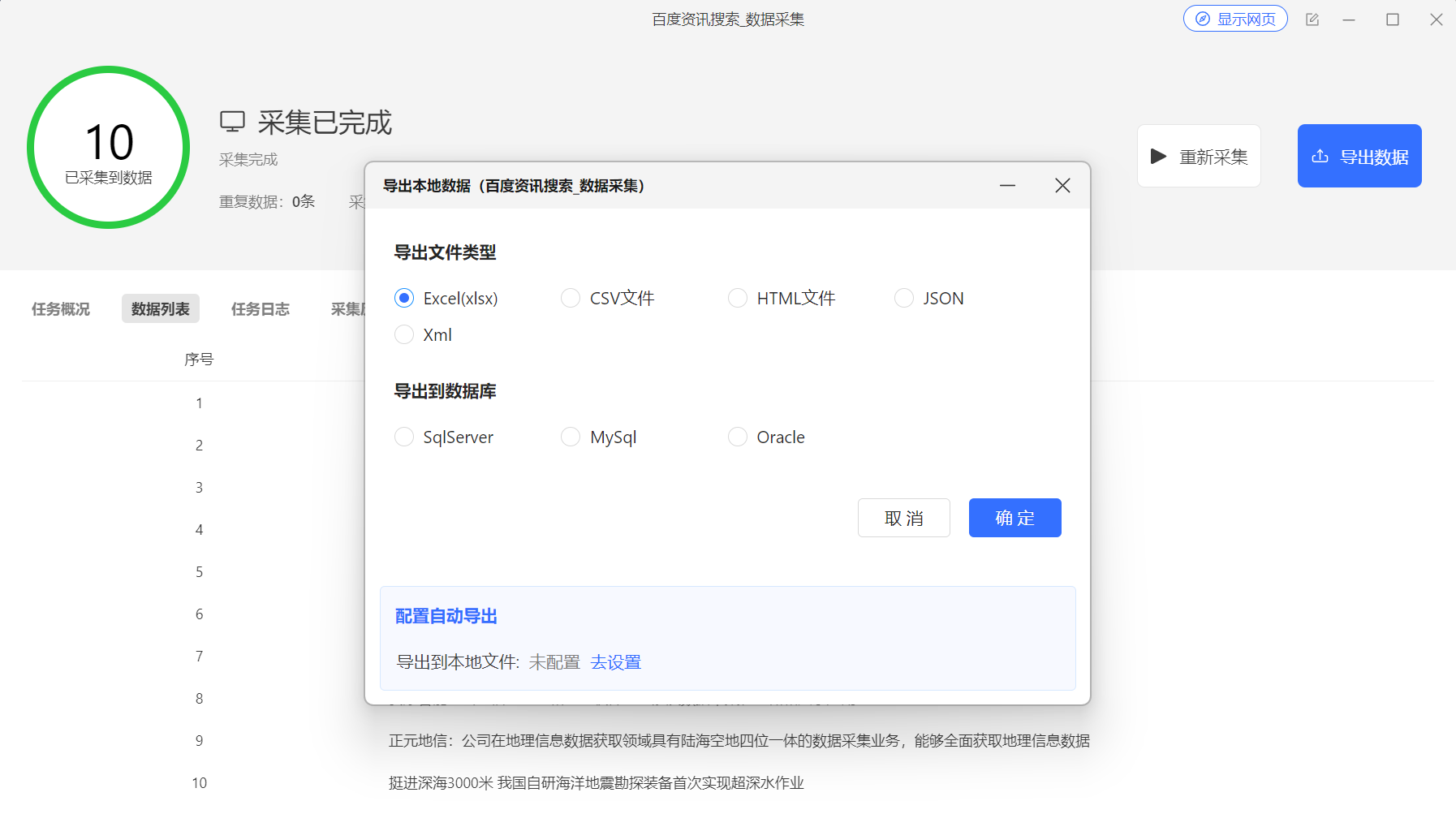Click the 配置自动导出 heading
The width and height of the screenshot is (1456, 814).
(446, 616)
